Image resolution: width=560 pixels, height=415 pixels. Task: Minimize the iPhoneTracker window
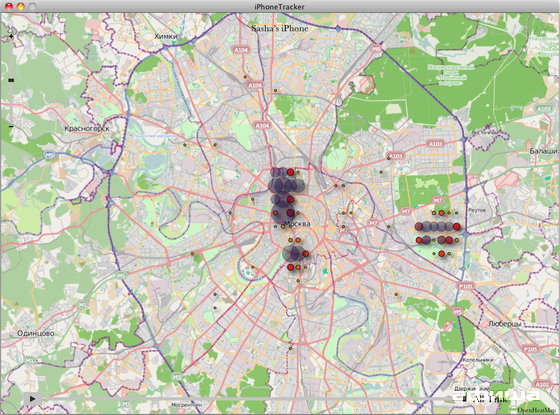point(21,6)
